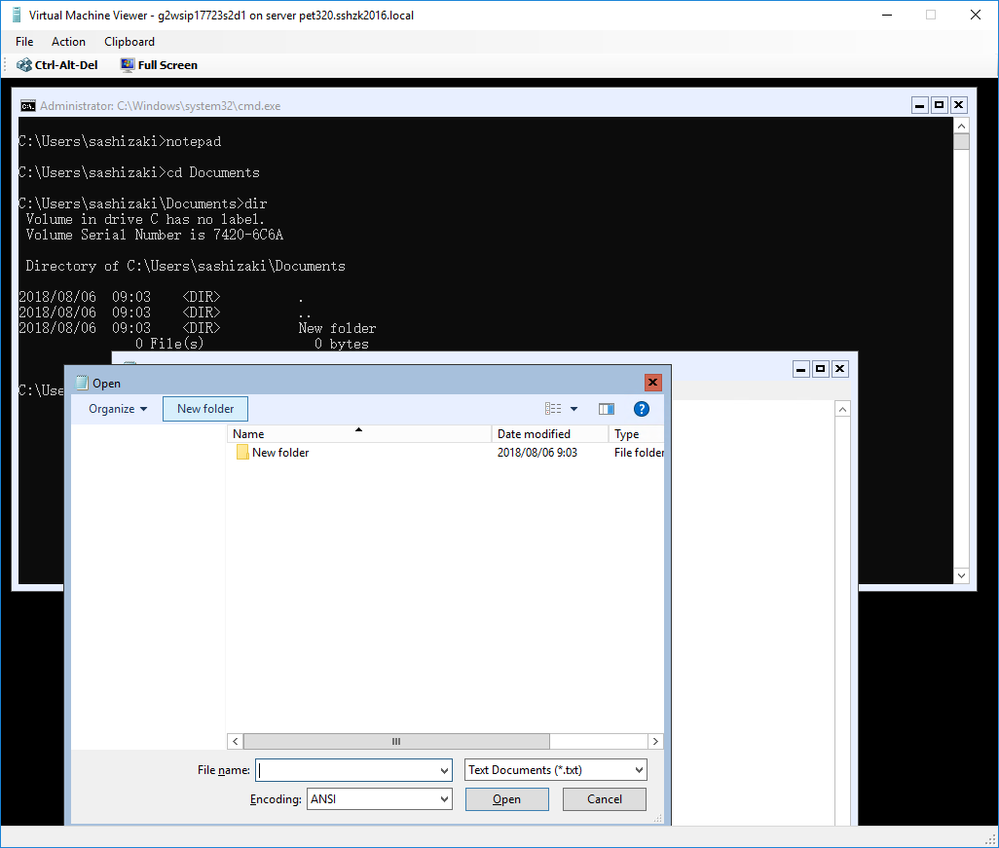Click the 'New folder' entry in cmd output
The image size is (999, 848).
coord(337,328)
